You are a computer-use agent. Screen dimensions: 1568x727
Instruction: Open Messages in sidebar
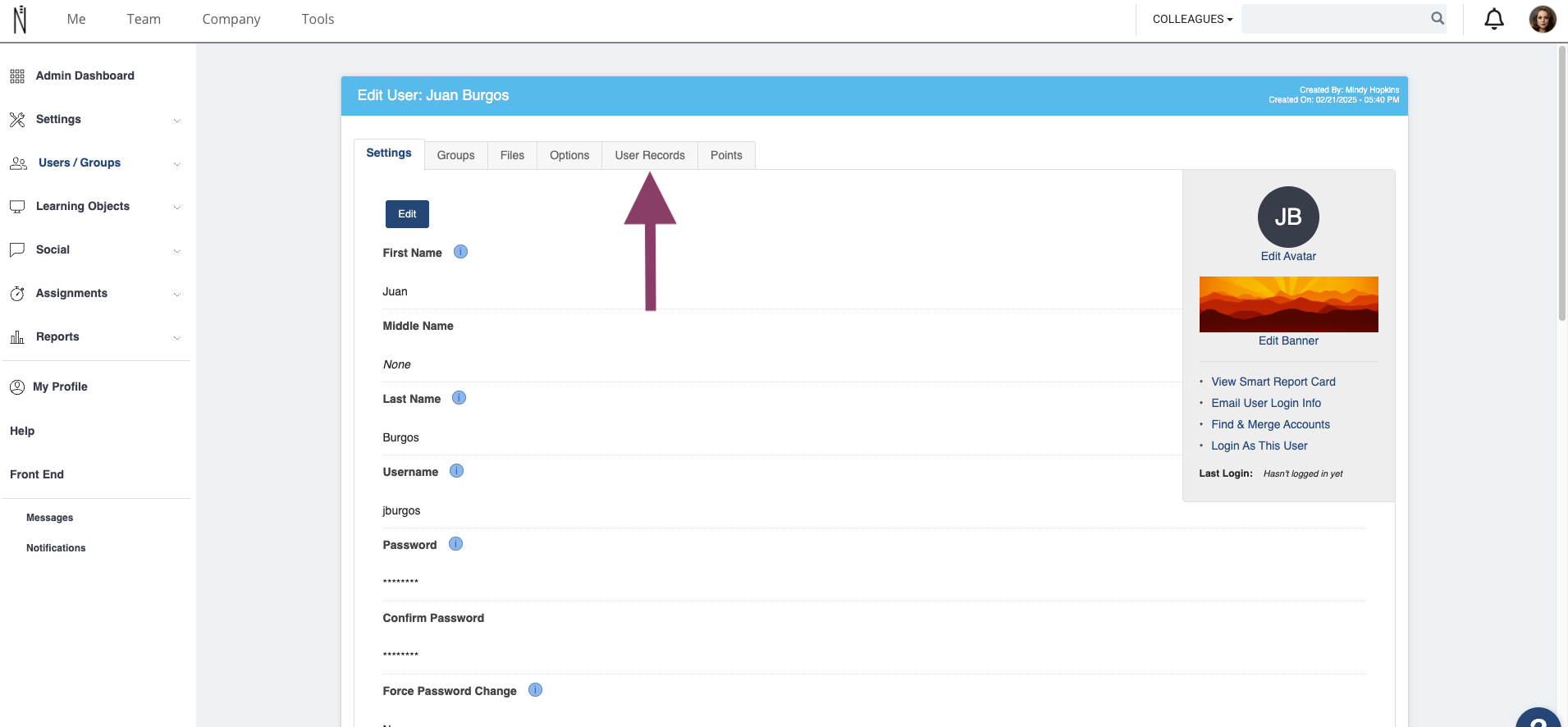tap(49, 518)
